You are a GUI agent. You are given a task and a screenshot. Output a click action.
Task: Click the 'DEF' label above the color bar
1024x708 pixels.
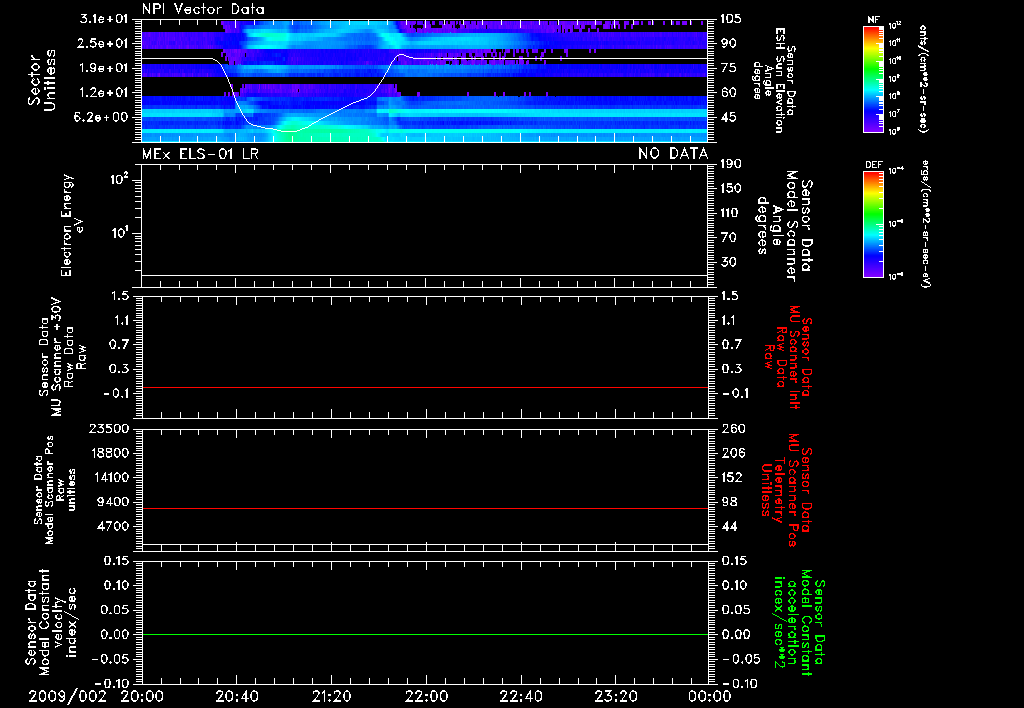(873, 165)
